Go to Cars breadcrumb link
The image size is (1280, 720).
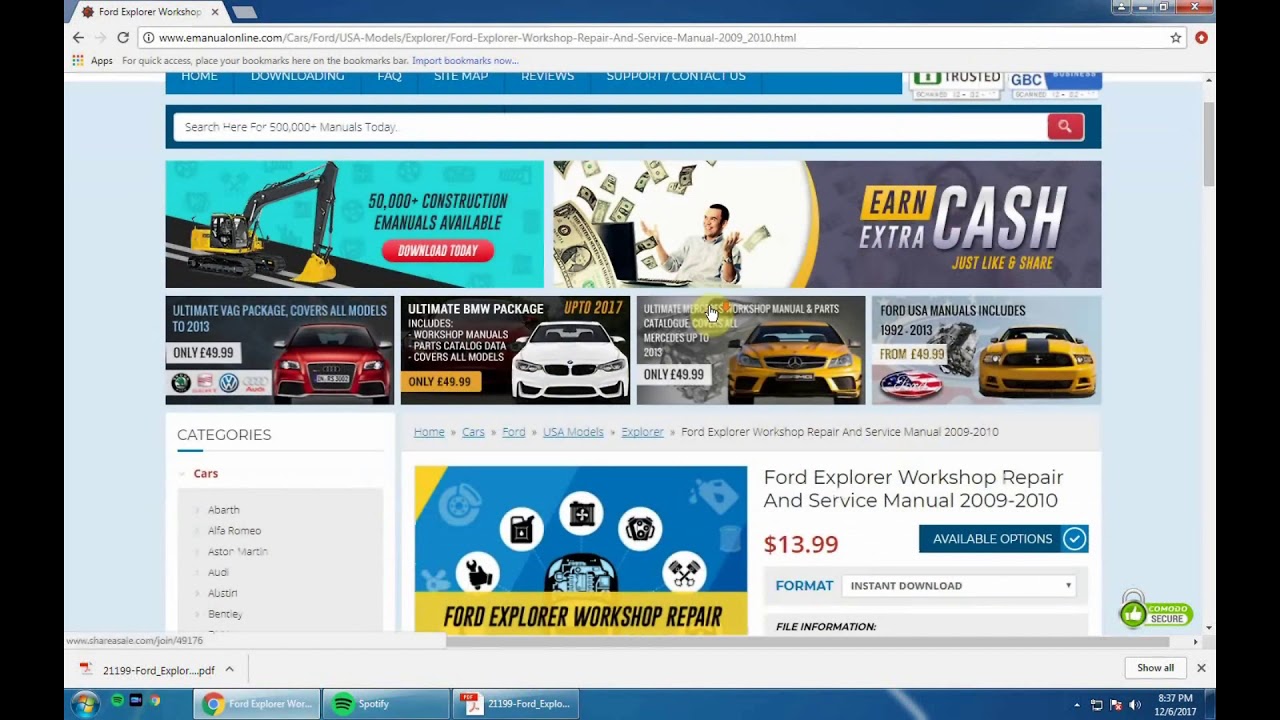(473, 432)
